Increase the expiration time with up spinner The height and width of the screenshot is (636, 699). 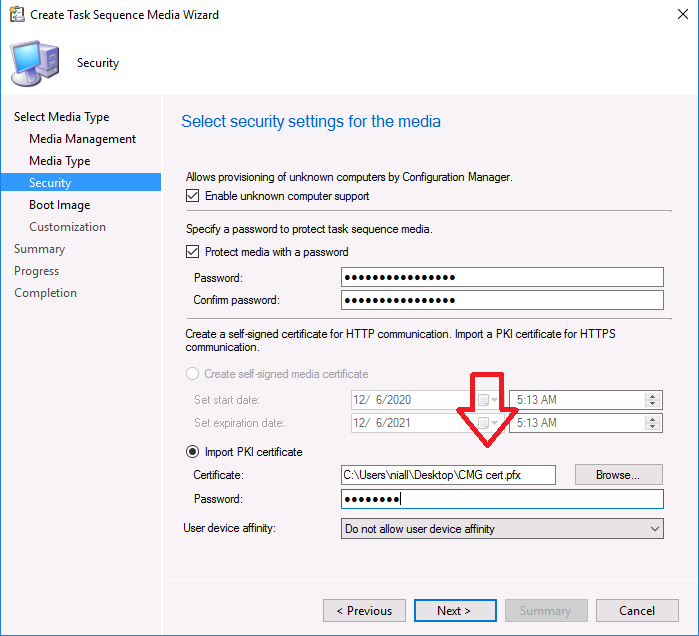[652, 419]
